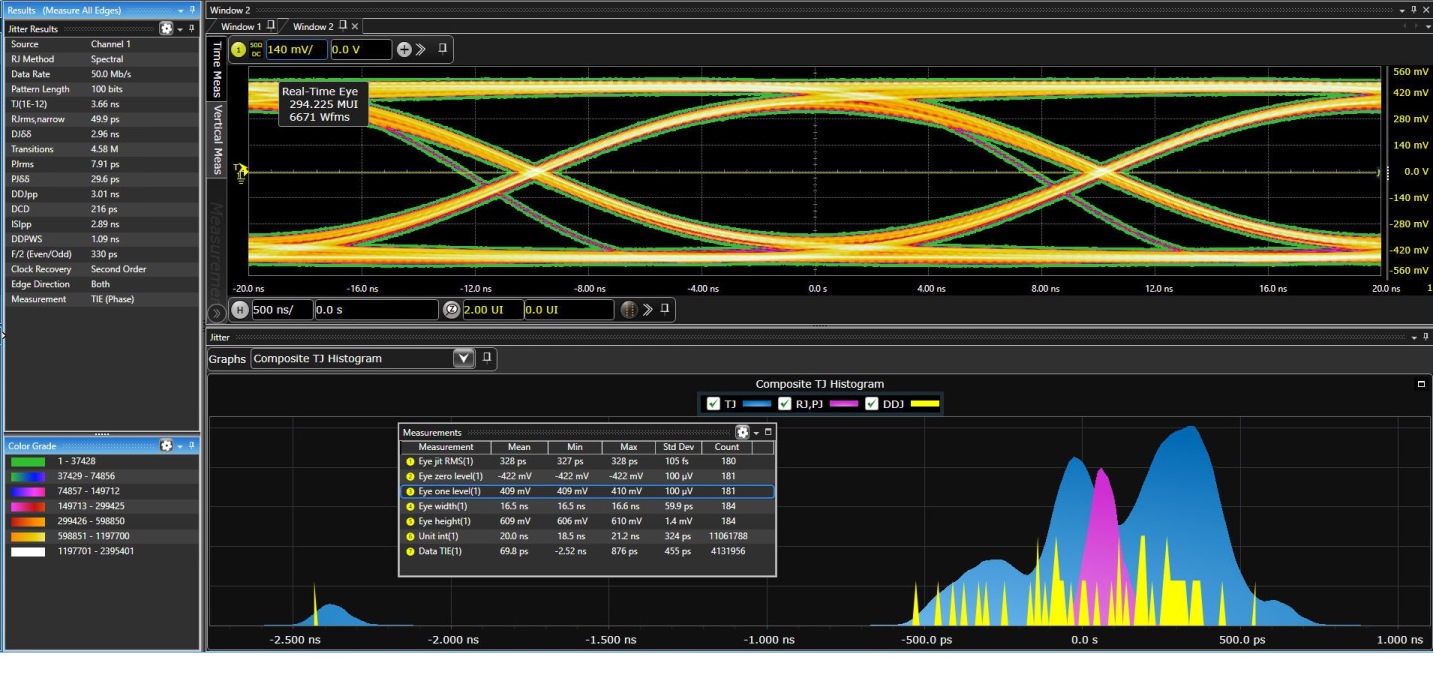Open the Composite TJ Histogram dropdown
This screenshot has width=1433, height=675.
[462, 358]
